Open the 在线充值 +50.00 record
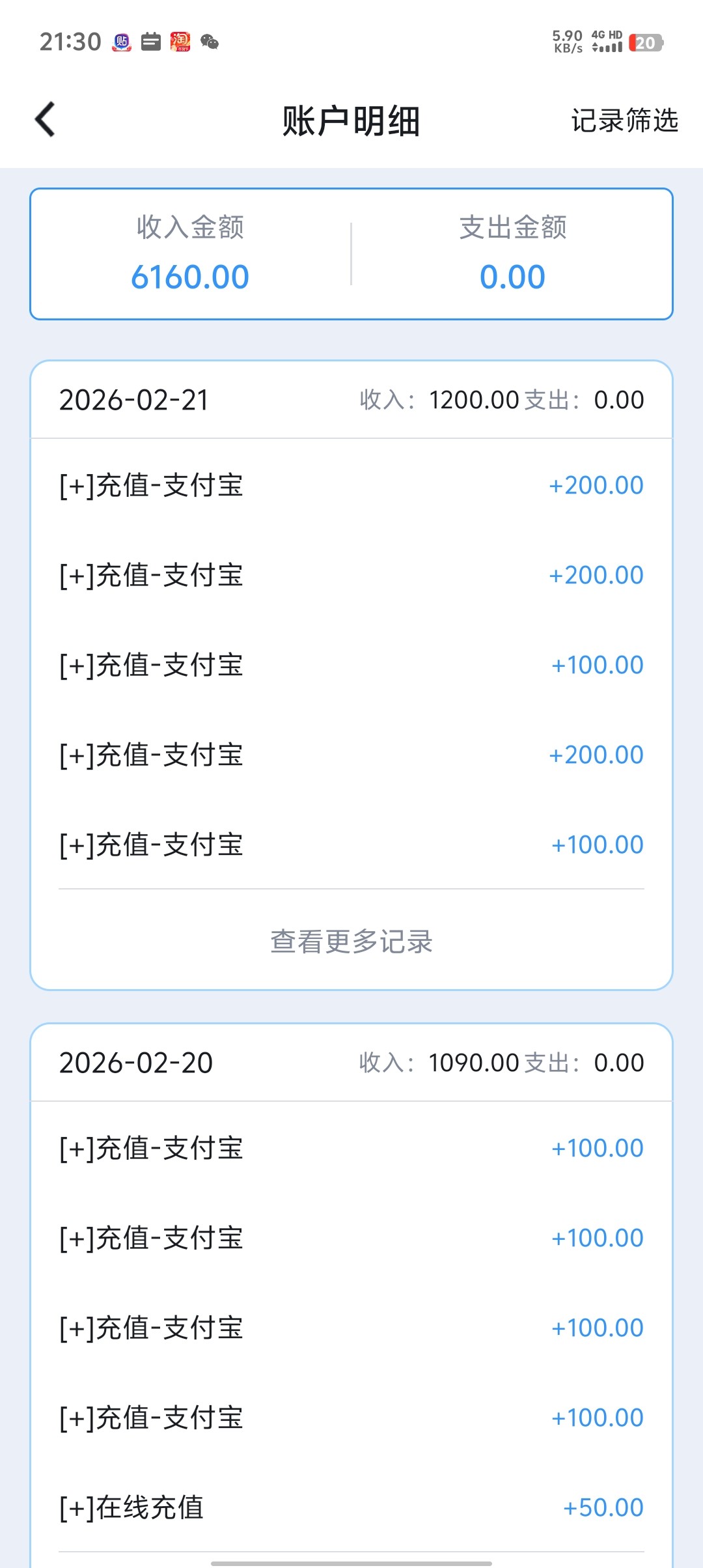Image resolution: width=703 pixels, height=1568 pixels. [351, 1507]
